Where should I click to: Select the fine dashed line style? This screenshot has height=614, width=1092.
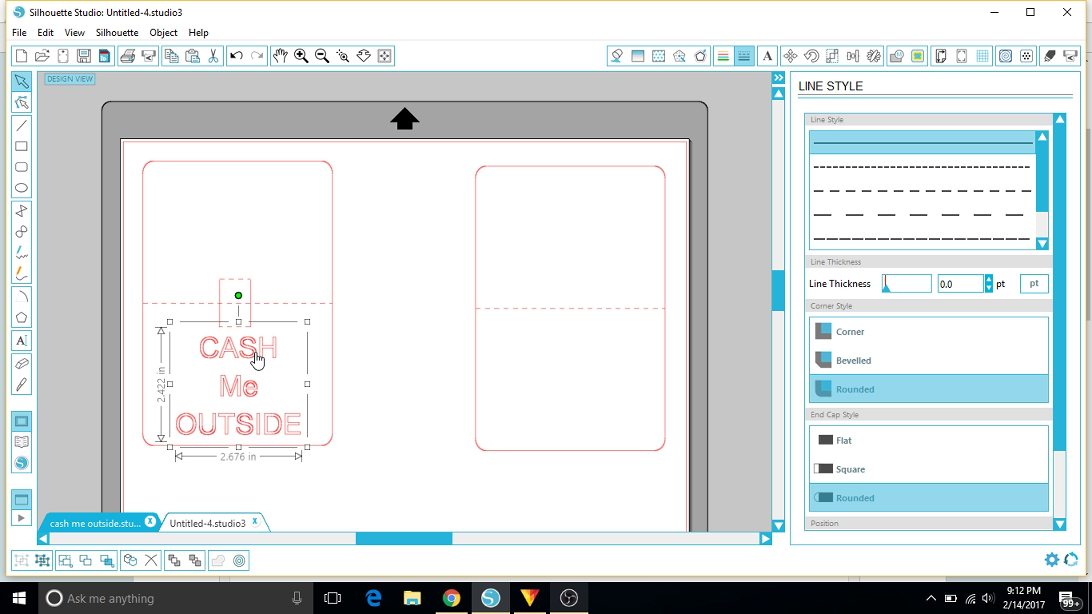[923, 167]
